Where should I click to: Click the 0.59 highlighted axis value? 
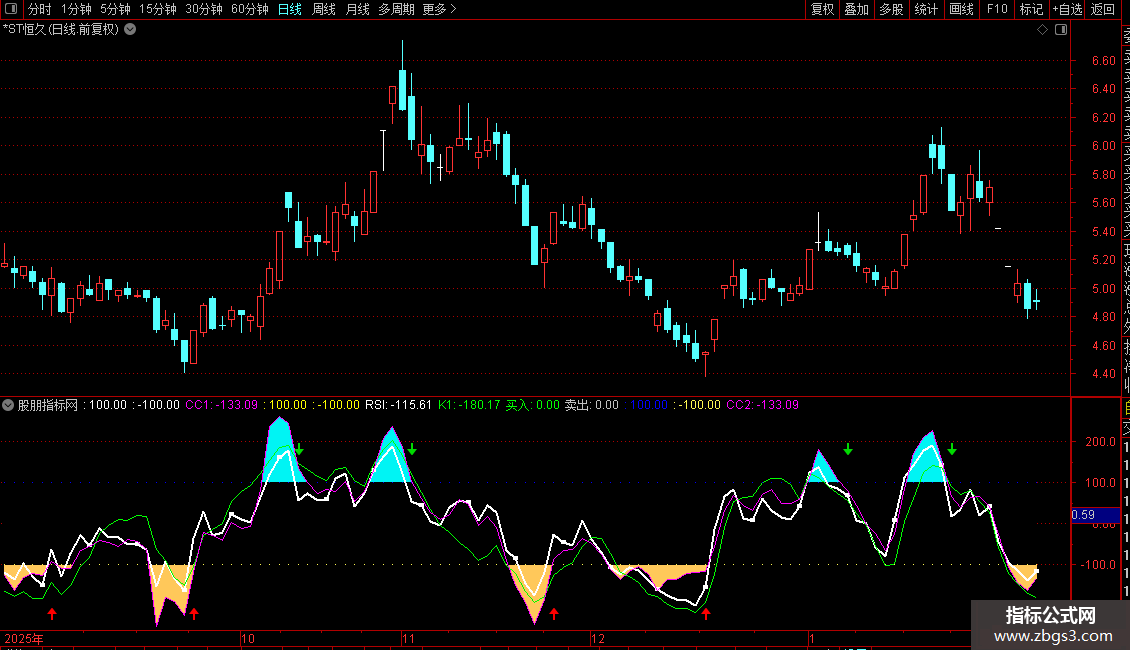pos(1096,515)
